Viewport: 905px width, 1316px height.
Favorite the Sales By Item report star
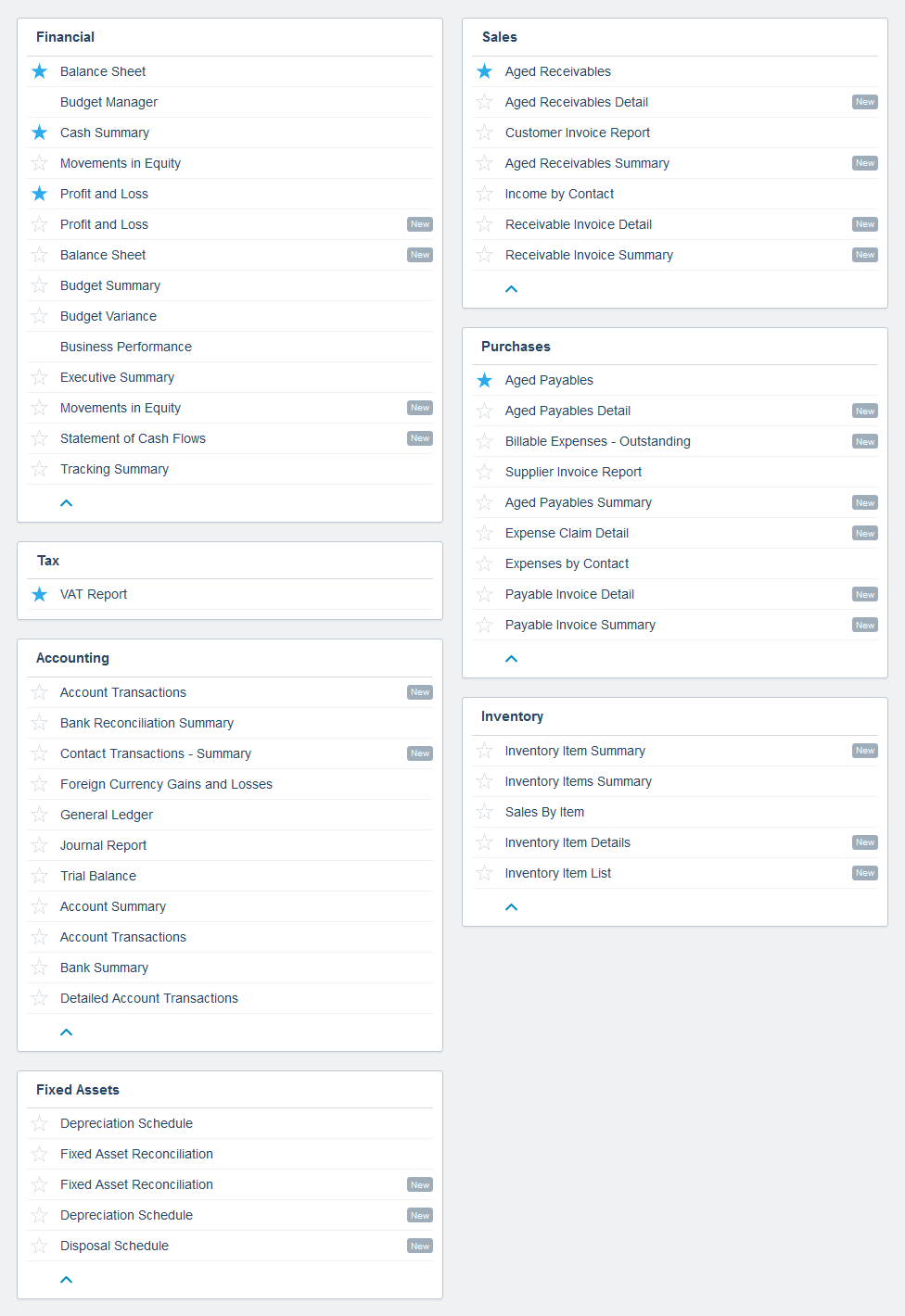484,812
